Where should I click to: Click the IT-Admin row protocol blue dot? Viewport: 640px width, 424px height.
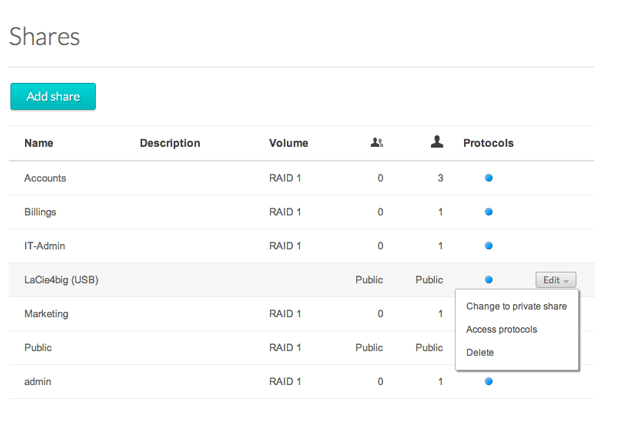489,246
